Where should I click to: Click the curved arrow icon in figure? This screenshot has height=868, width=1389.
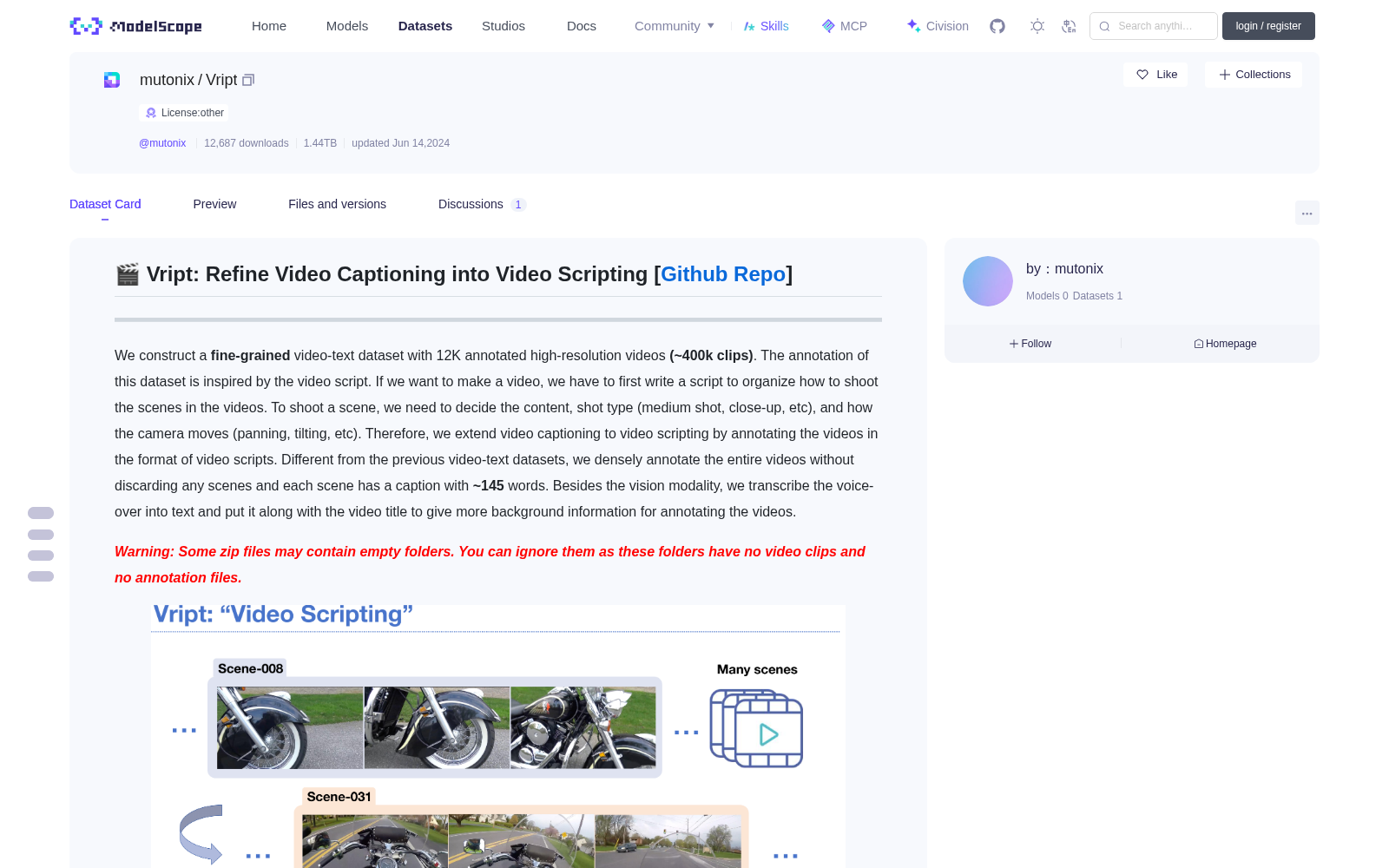(201, 834)
